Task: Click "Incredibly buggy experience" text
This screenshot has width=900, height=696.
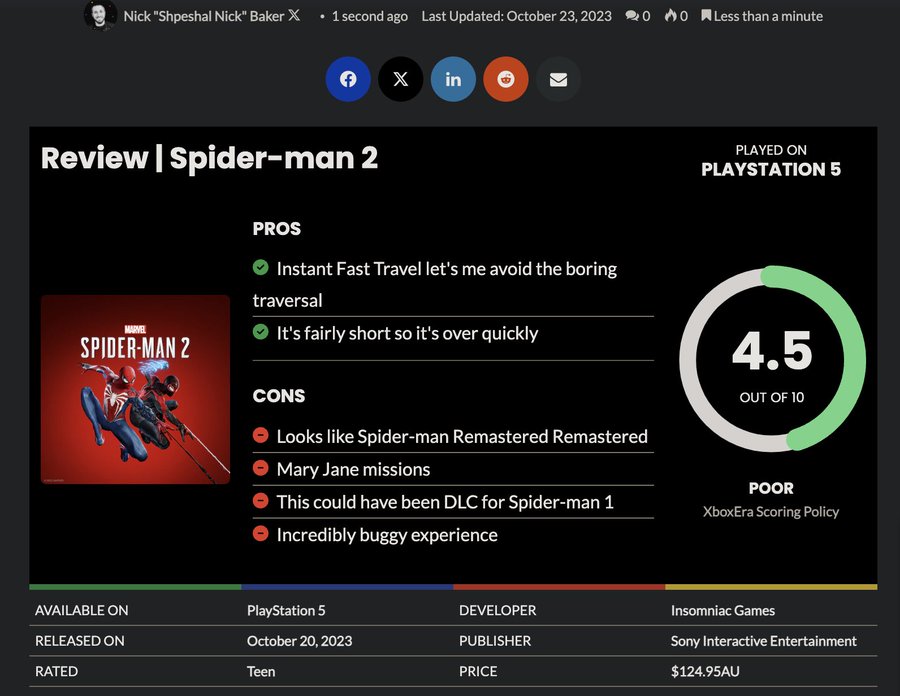Action: point(387,535)
